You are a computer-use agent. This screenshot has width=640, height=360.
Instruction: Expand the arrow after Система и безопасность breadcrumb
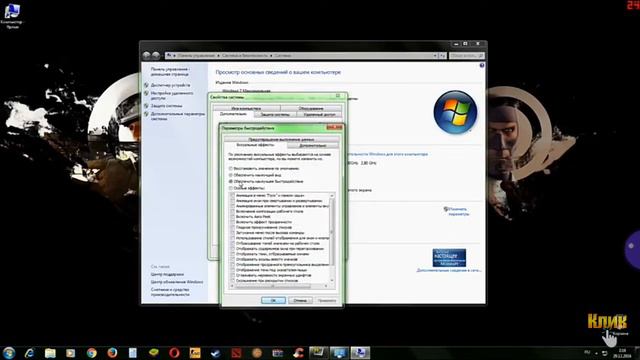pos(271,56)
